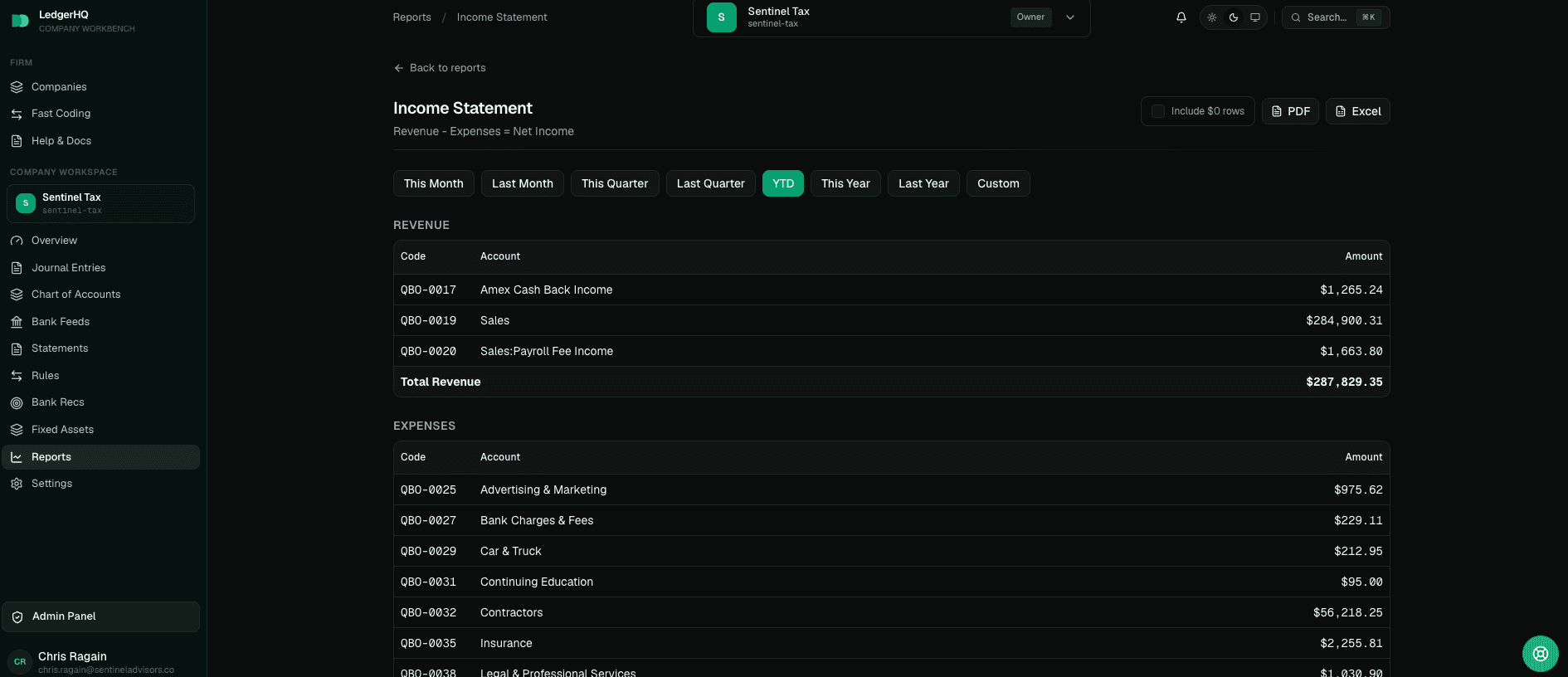The height and width of the screenshot is (677, 1568).
Task: Click the LedgerHQ logo icon
Action: pos(20,21)
